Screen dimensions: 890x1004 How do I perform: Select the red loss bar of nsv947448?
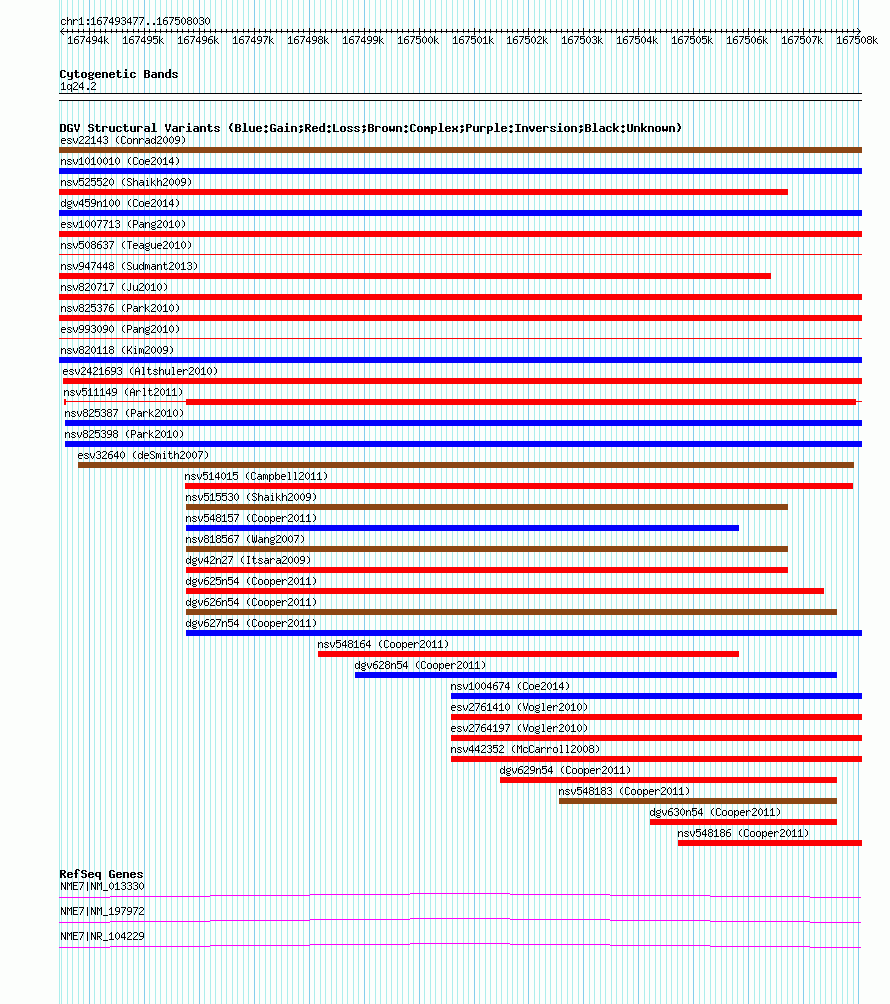(x=415, y=276)
